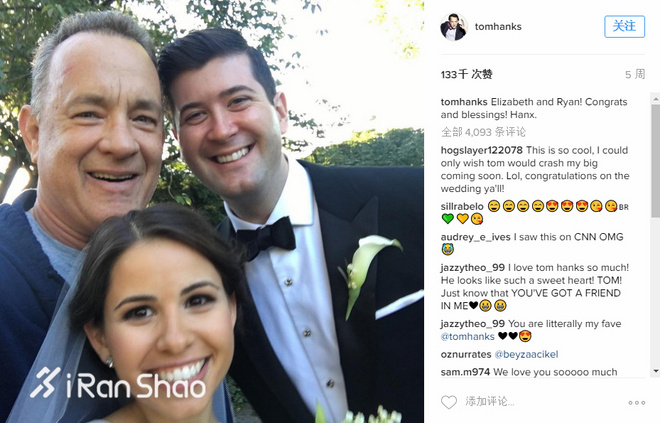Open the three-dot more options menu
The height and width of the screenshot is (423, 660).
(636, 403)
